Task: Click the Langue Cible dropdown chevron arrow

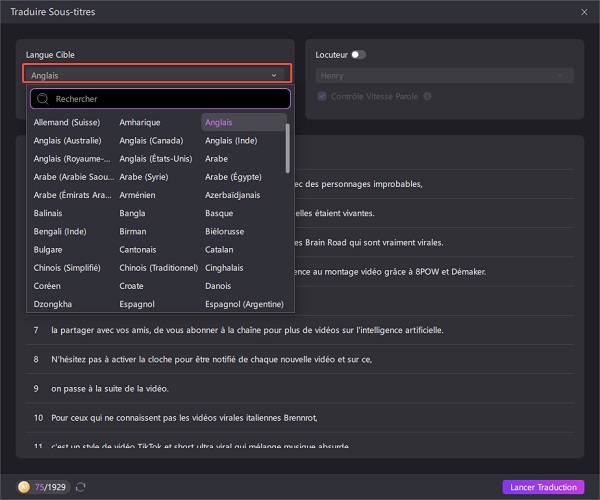Action: click(274, 74)
